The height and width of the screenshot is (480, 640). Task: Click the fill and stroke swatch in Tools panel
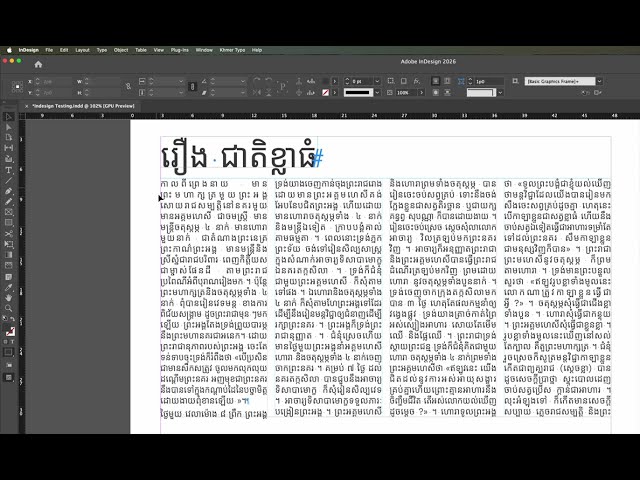point(9,331)
